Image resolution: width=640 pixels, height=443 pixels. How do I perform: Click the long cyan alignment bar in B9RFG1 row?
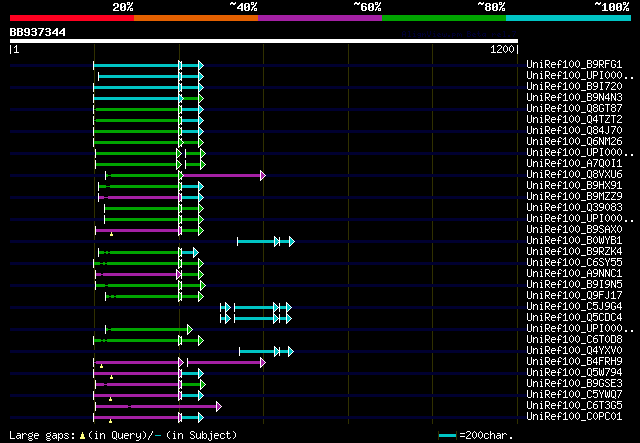click(x=136, y=65)
